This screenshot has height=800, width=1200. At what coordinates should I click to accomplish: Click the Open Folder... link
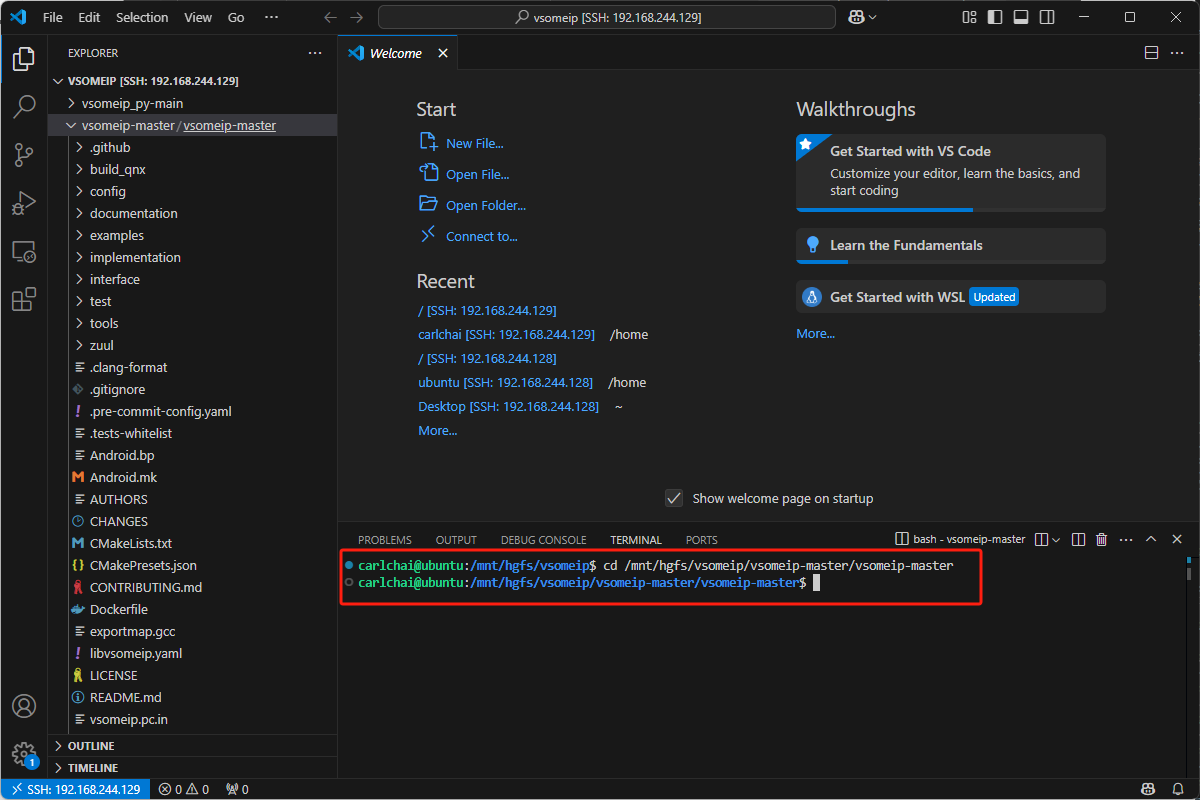point(486,205)
